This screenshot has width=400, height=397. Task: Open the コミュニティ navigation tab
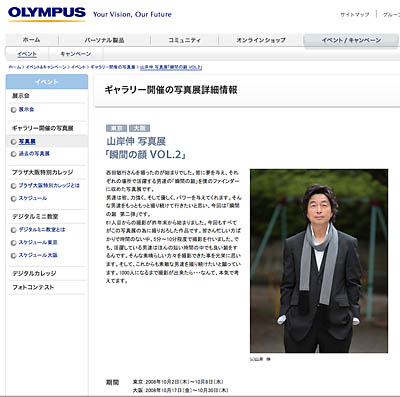(184, 40)
